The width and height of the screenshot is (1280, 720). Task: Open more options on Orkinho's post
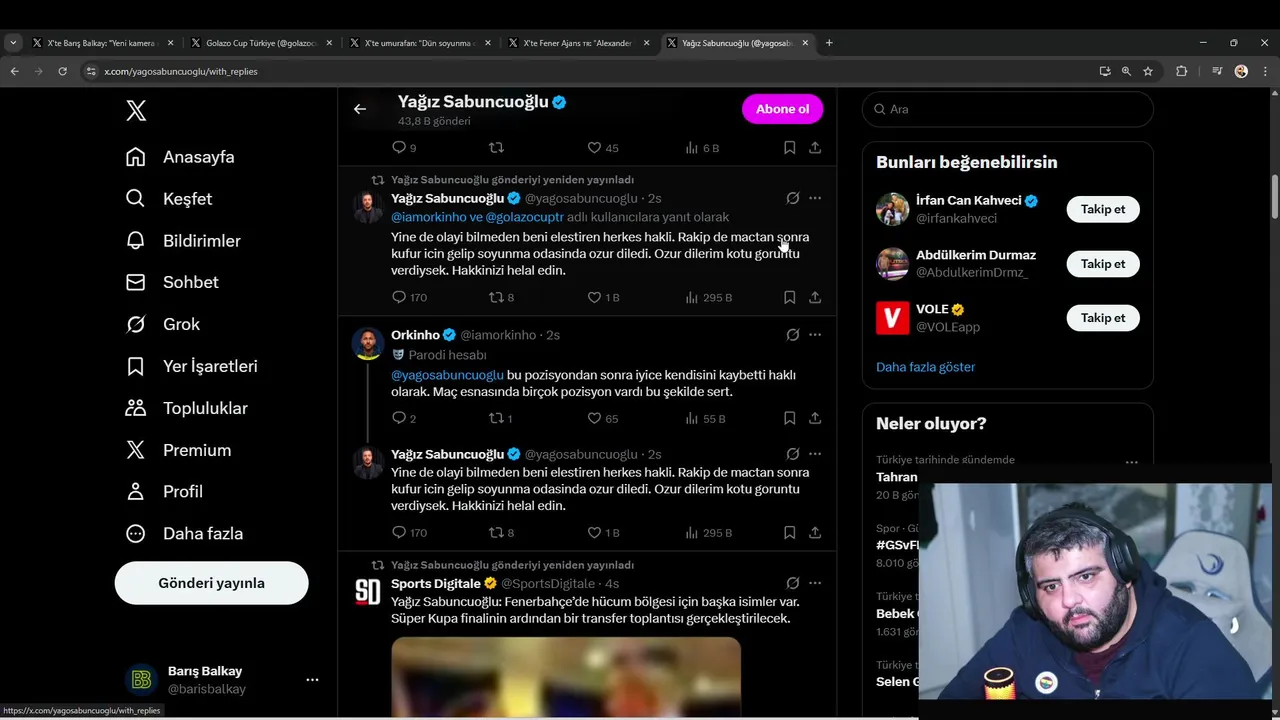click(x=815, y=335)
